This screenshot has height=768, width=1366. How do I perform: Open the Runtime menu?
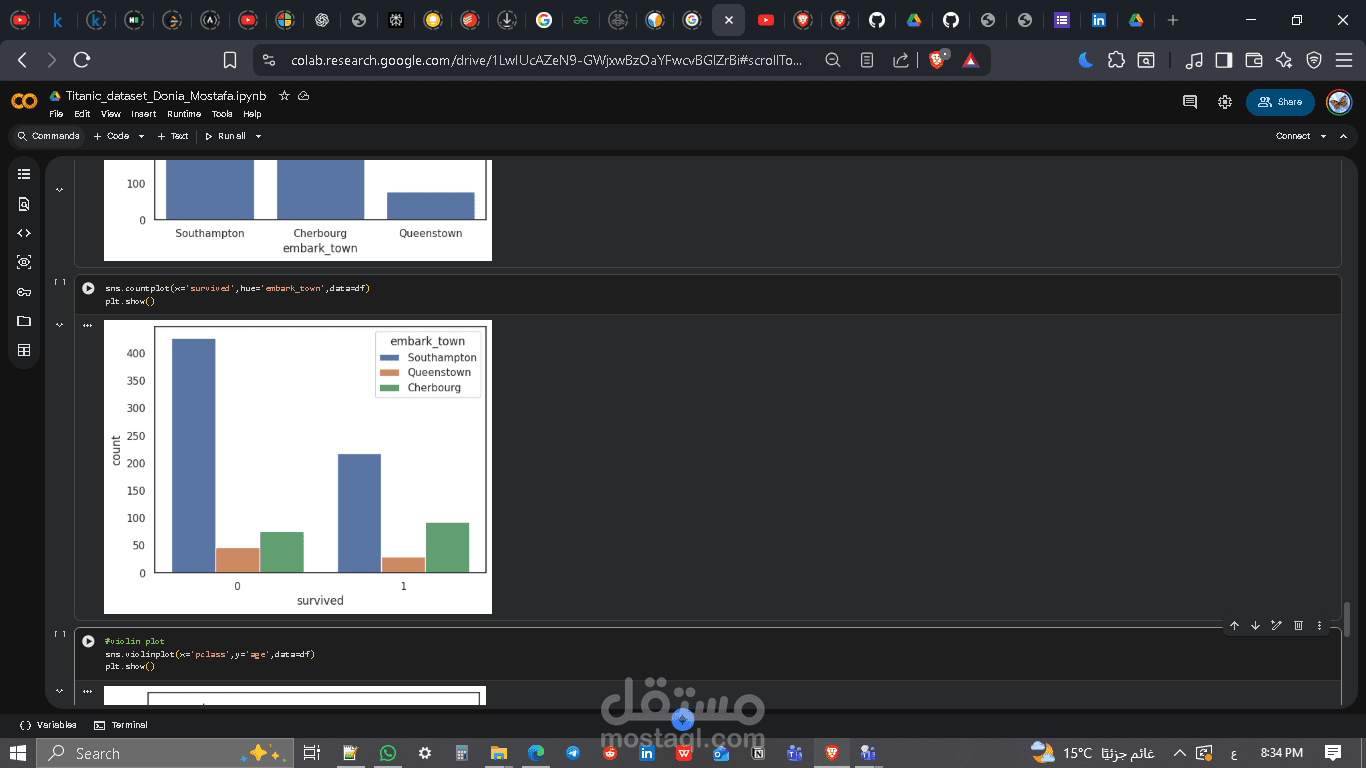click(x=184, y=114)
